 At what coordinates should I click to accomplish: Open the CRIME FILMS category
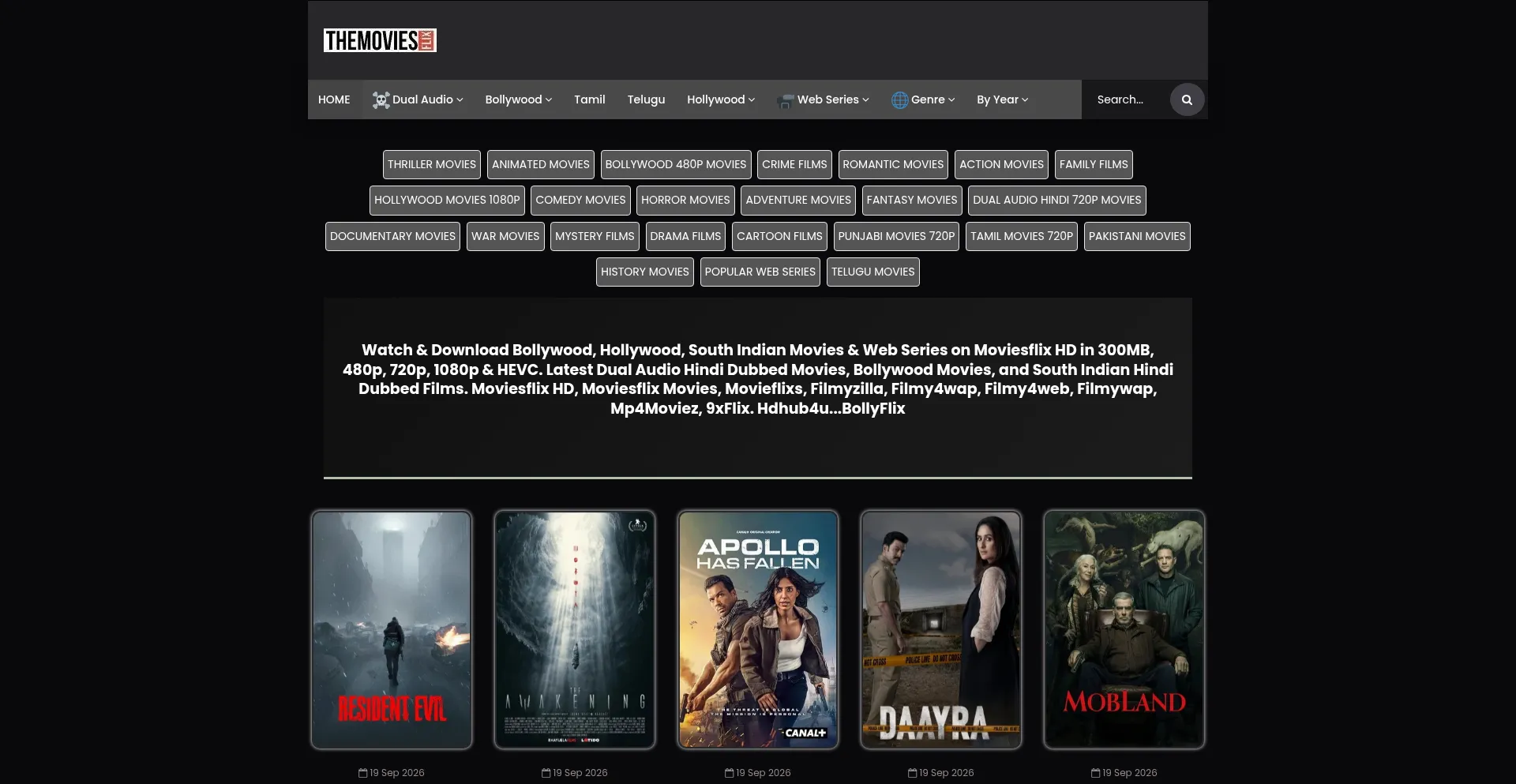click(794, 164)
